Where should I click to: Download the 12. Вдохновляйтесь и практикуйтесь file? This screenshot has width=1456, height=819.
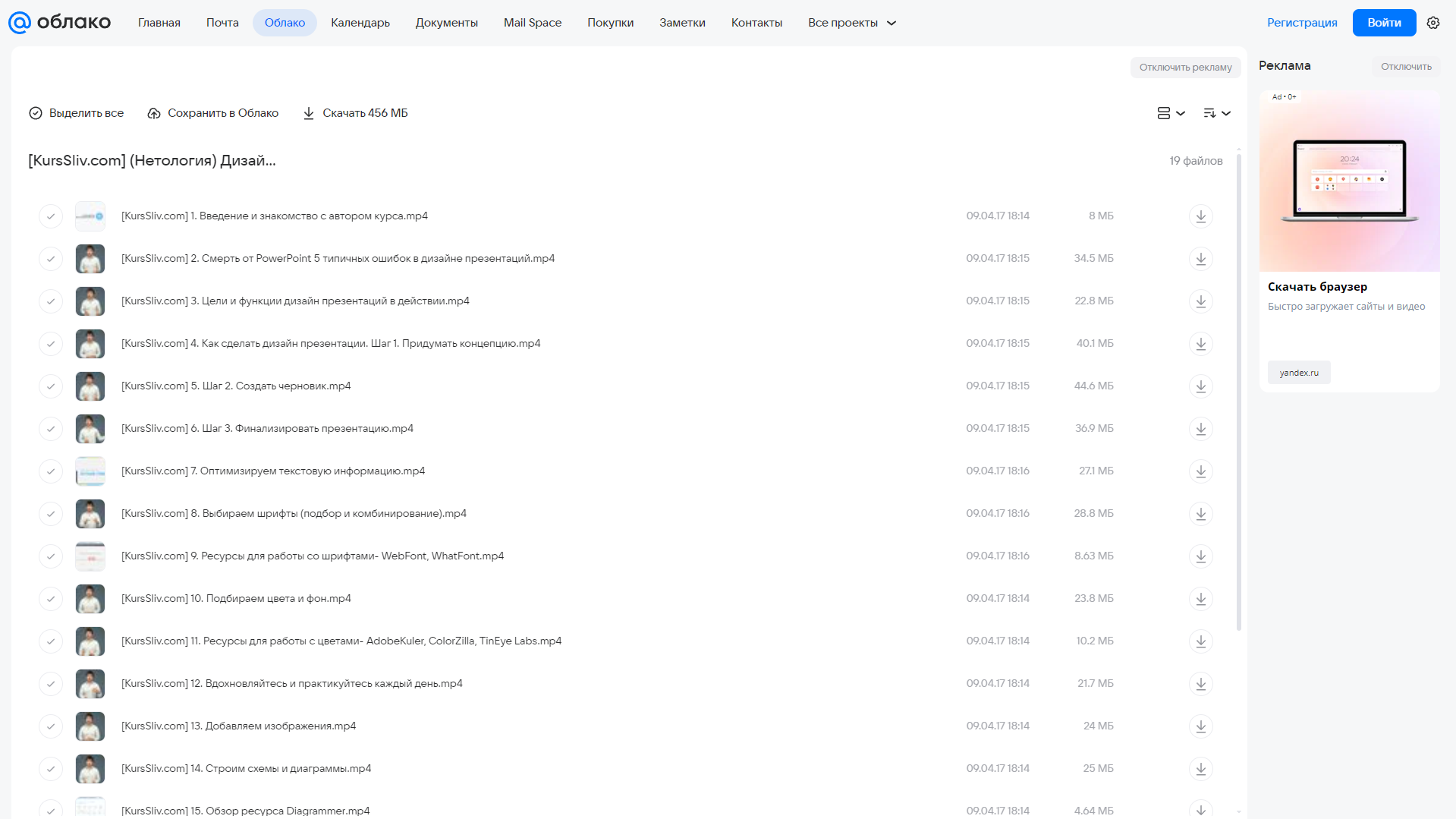pyautogui.click(x=1200, y=684)
